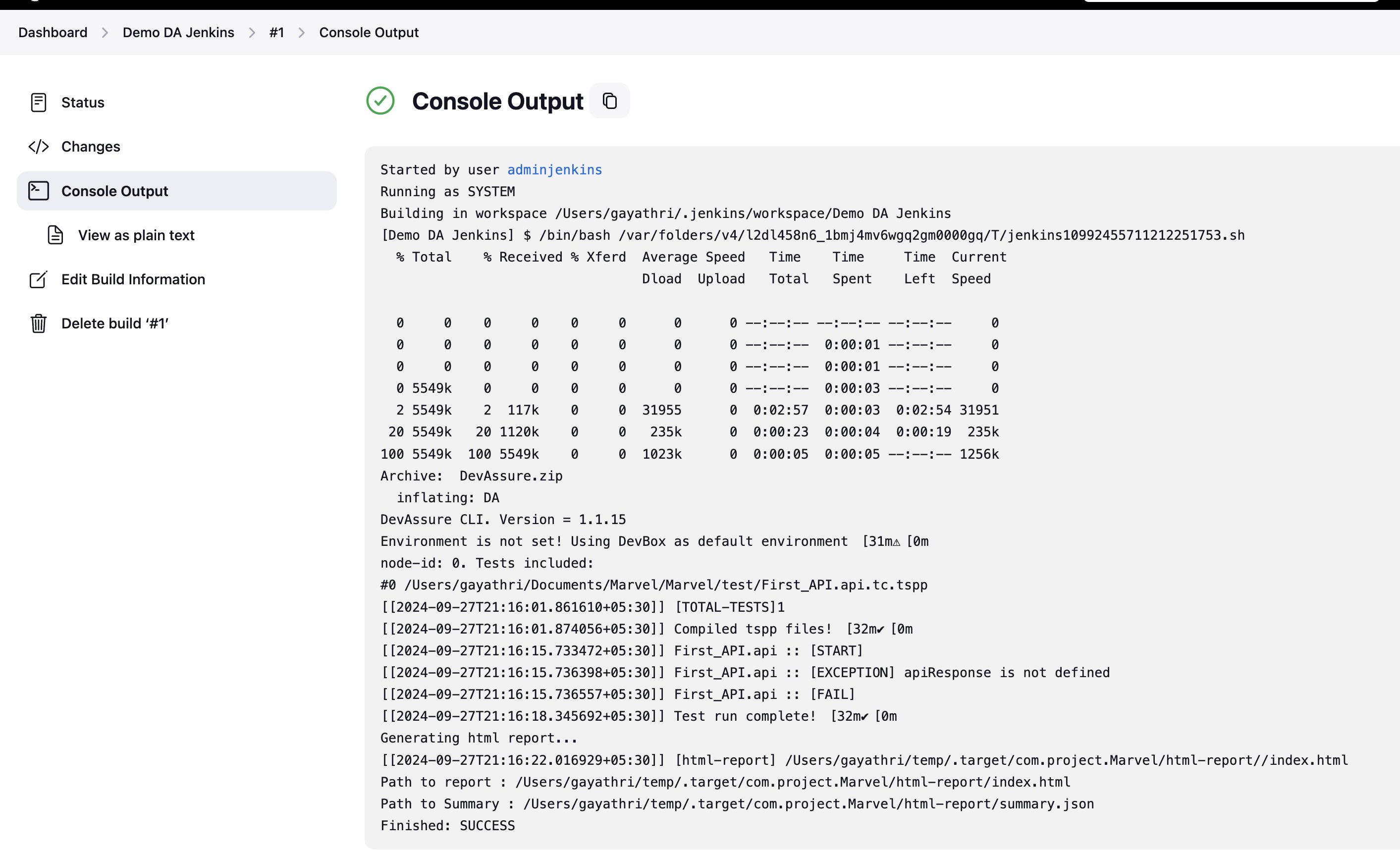The height and width of the screenshot is (851, 1400).
Task: Select Changes in the sidebar
Action: 91,147
